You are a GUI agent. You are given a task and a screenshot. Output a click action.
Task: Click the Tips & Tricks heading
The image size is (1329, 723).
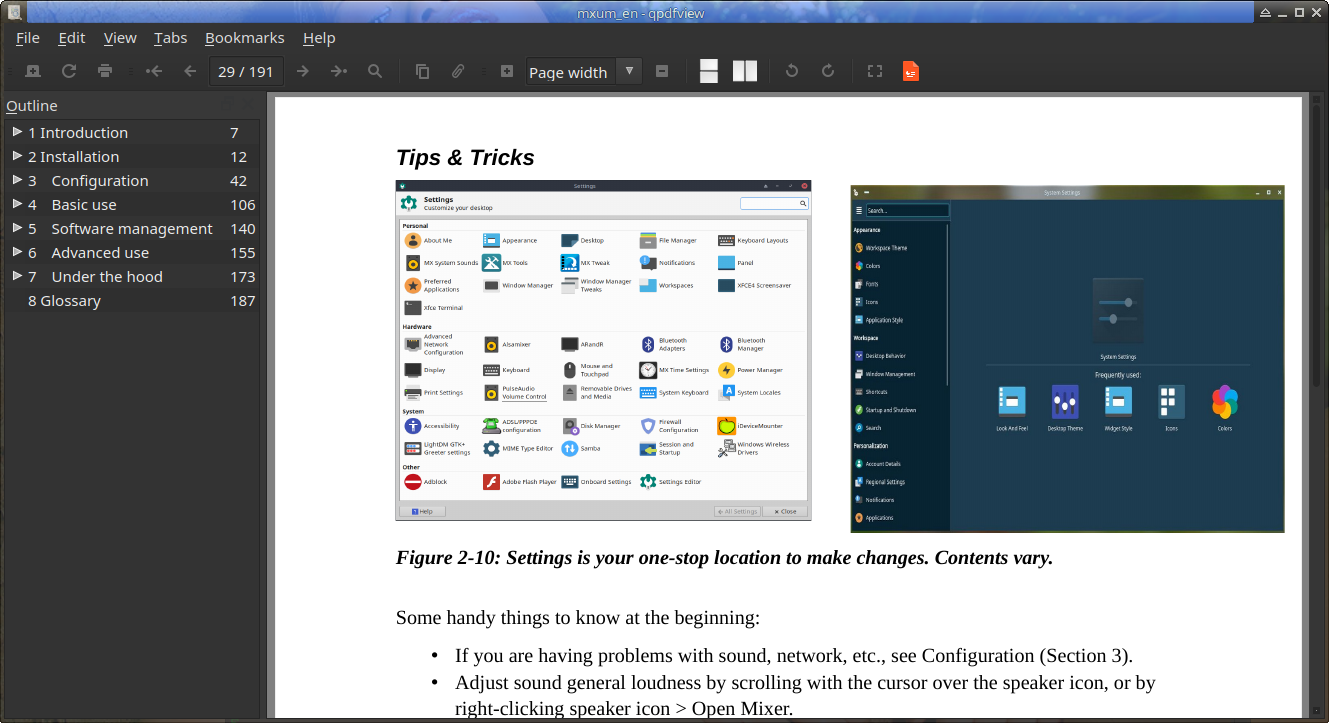tap(465, 158)
